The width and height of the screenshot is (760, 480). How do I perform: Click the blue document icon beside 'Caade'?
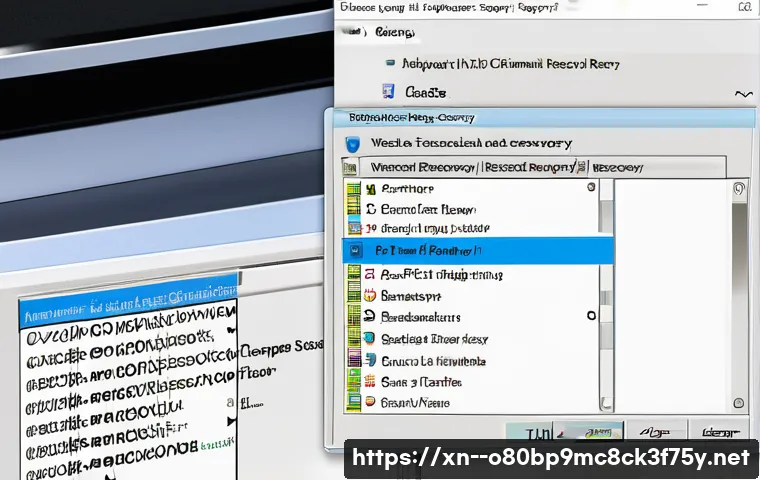click(x=388, y=91)
